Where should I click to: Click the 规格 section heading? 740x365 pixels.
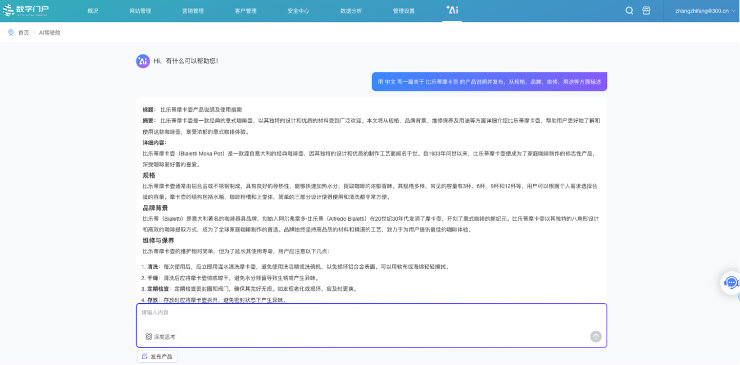pos(150,175)
